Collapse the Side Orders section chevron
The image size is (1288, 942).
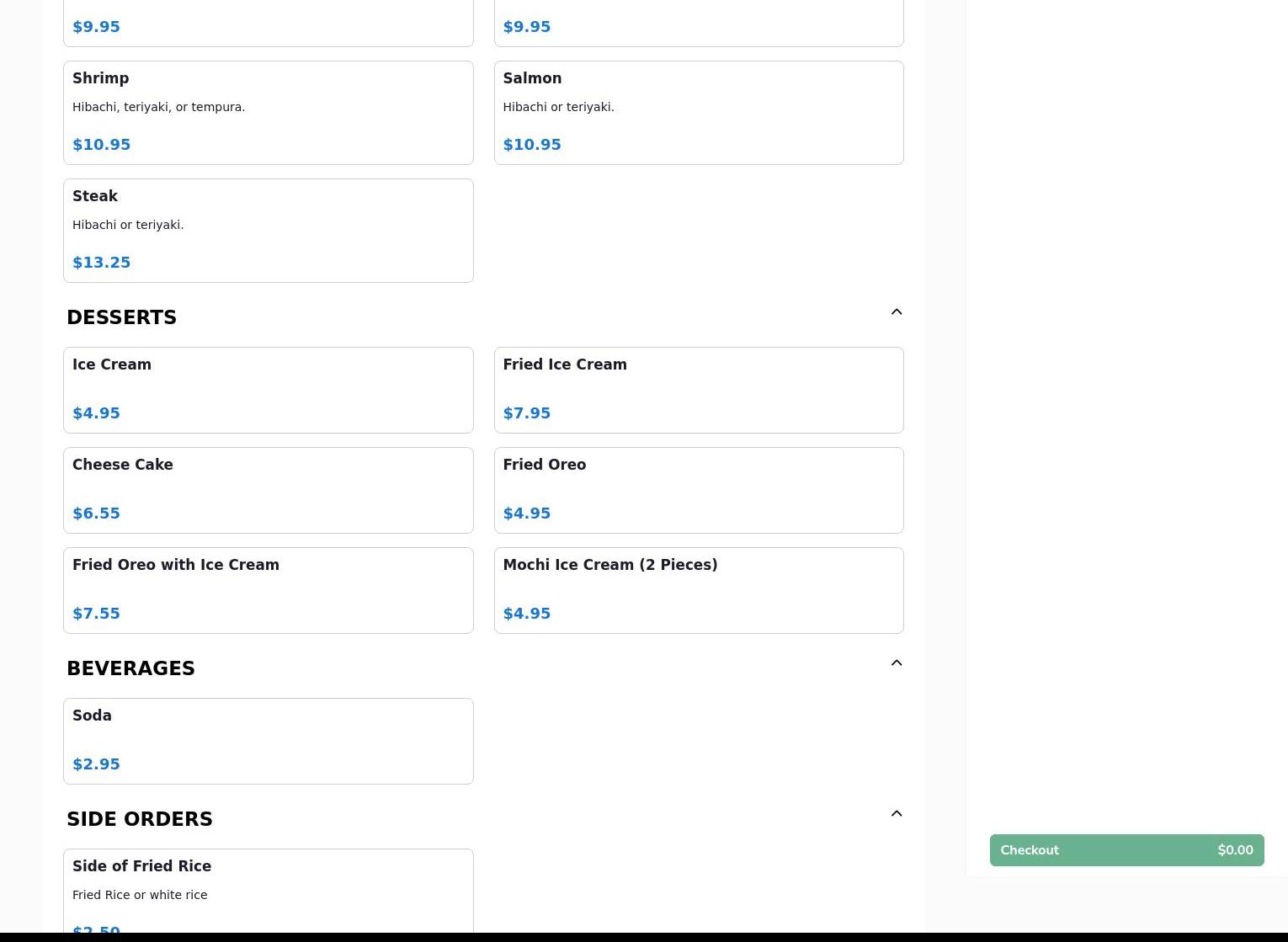(897, 813)
